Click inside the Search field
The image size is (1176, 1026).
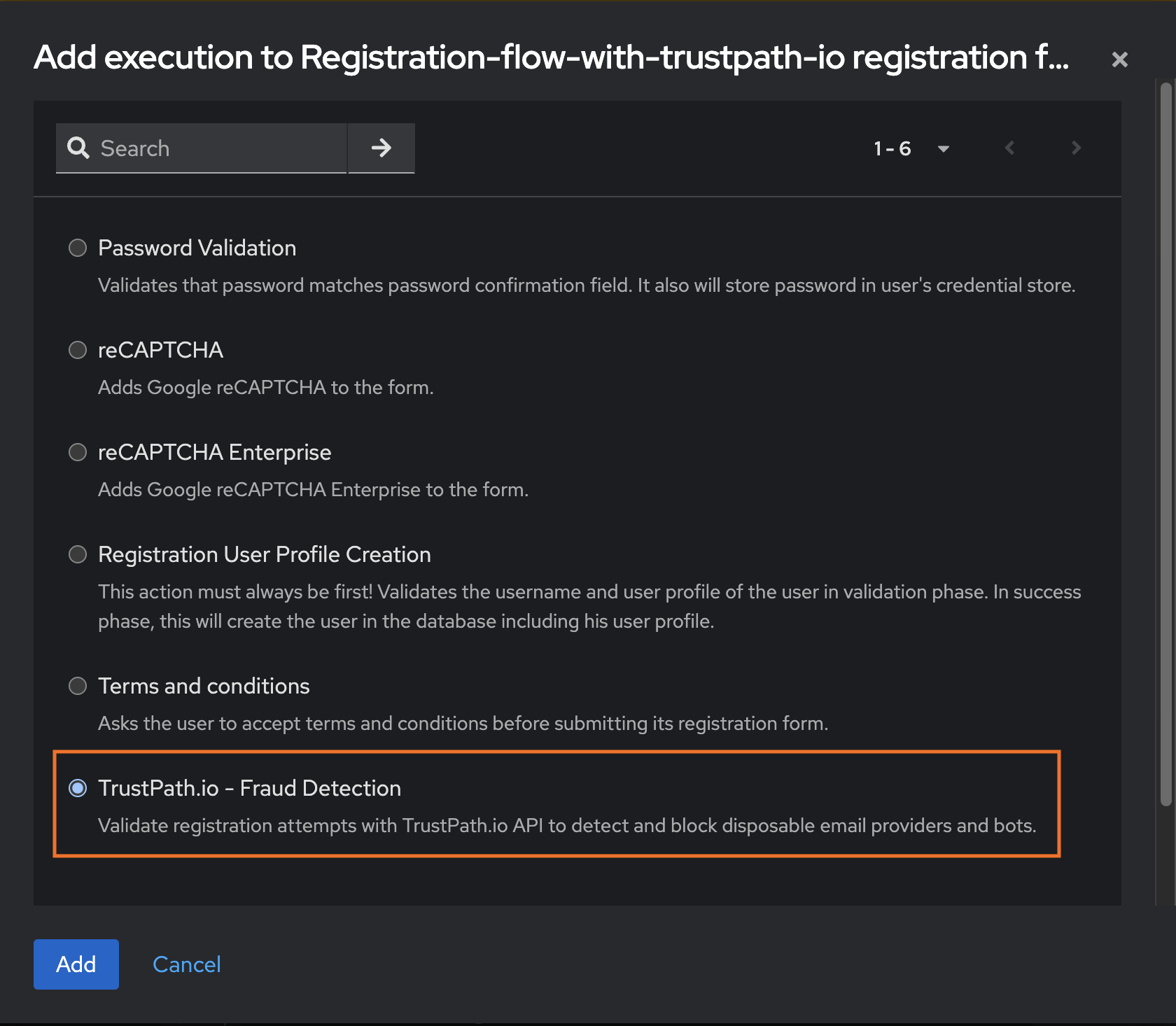click(210, 148)
